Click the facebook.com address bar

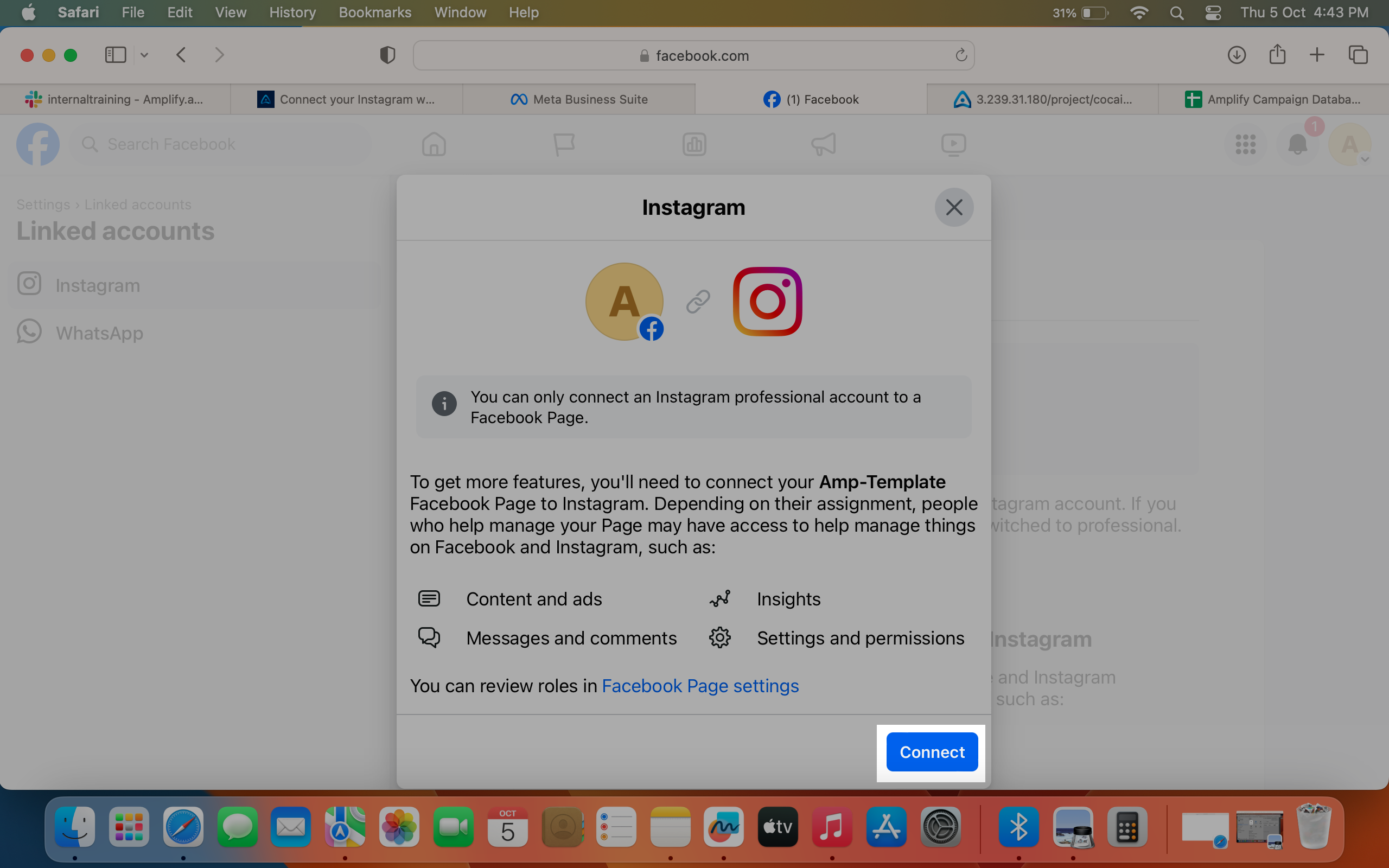point(693,55)
